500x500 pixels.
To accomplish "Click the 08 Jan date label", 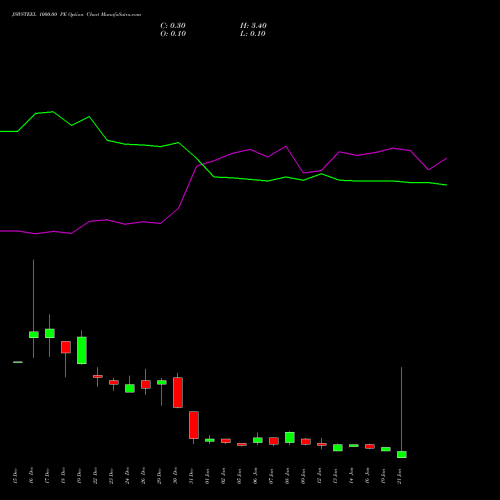I will (x=287, y=476).
